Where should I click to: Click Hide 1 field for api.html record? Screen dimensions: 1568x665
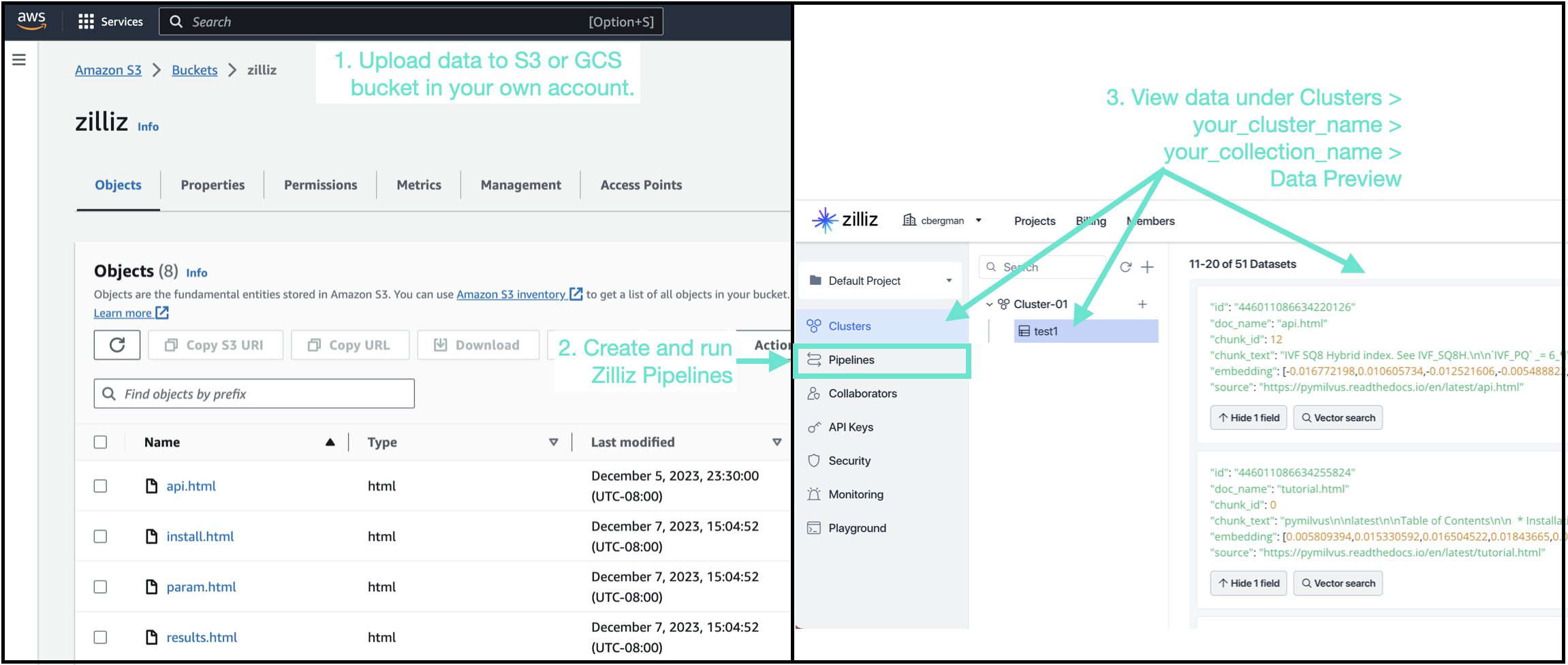(1249, 418)
